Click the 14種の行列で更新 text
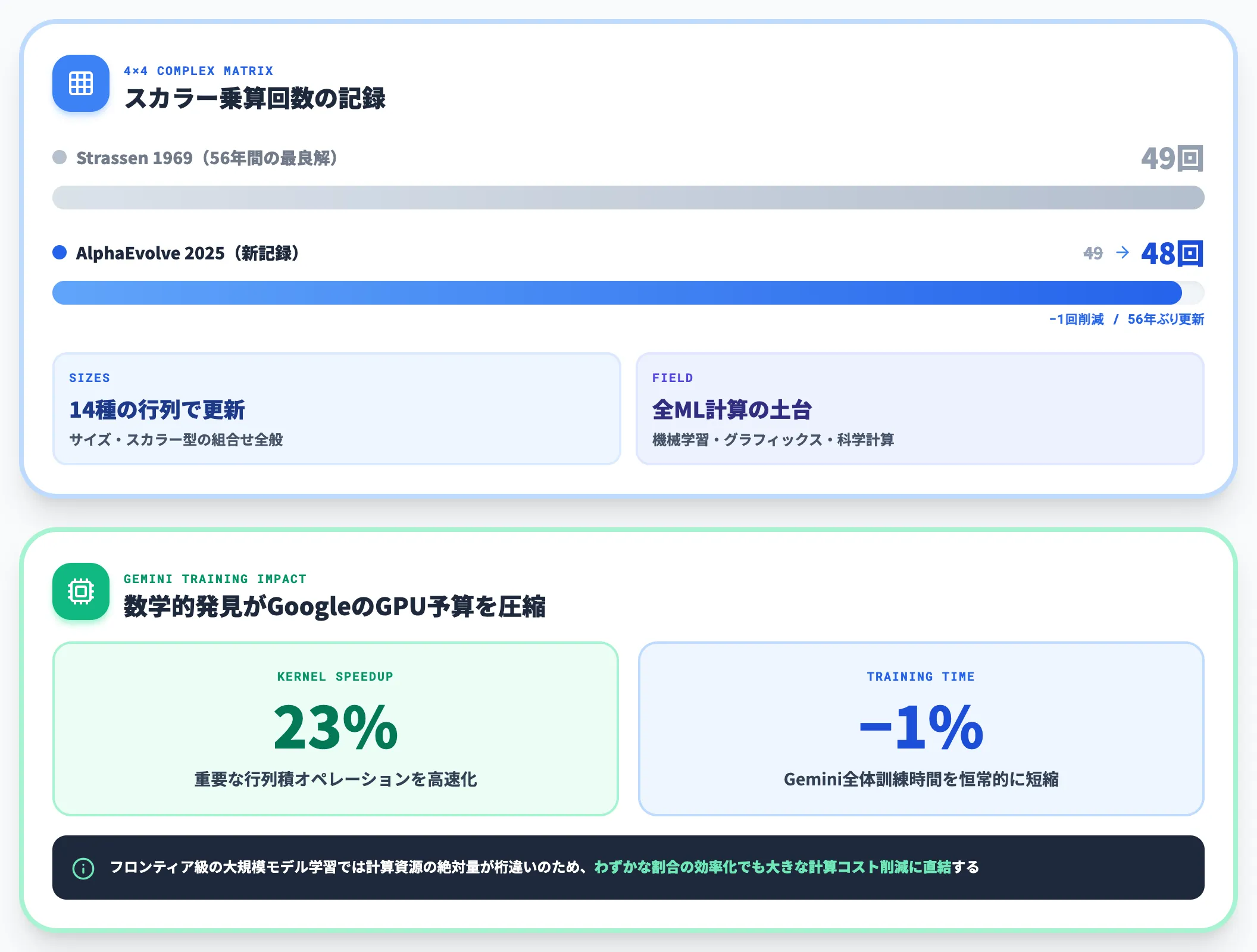Image resolution: width=1257 pixels, height=952 pixels. click(157, 409)
